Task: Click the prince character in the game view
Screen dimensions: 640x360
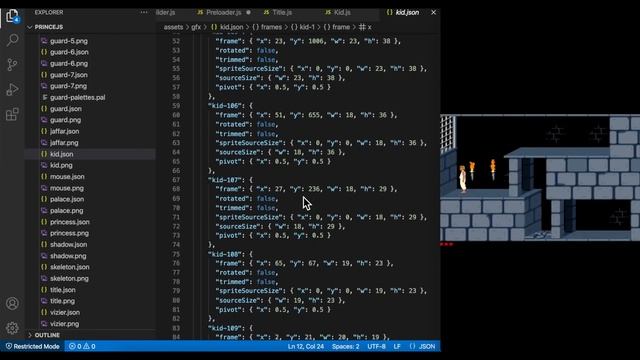Action: [x=462, y=179]
